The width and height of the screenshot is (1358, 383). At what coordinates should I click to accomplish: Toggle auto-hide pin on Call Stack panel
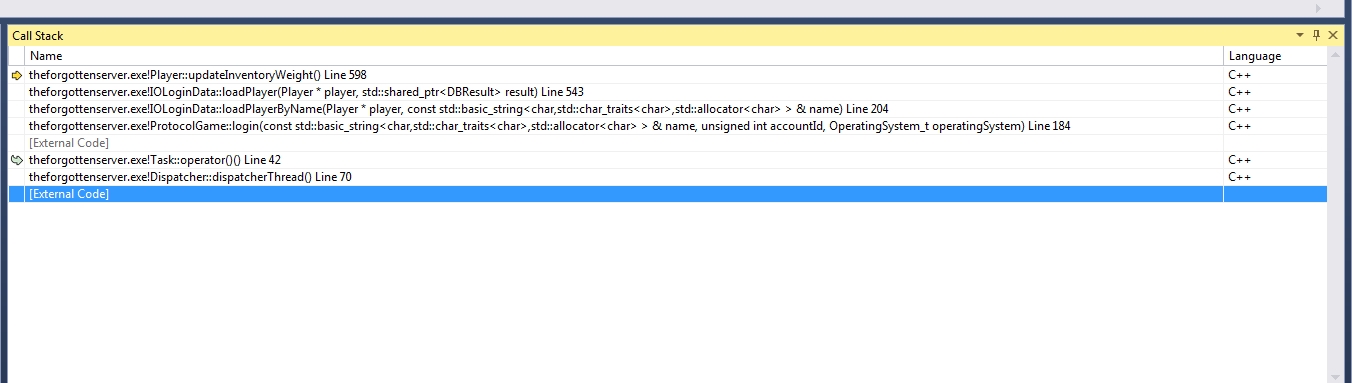tap(1316, 35)
